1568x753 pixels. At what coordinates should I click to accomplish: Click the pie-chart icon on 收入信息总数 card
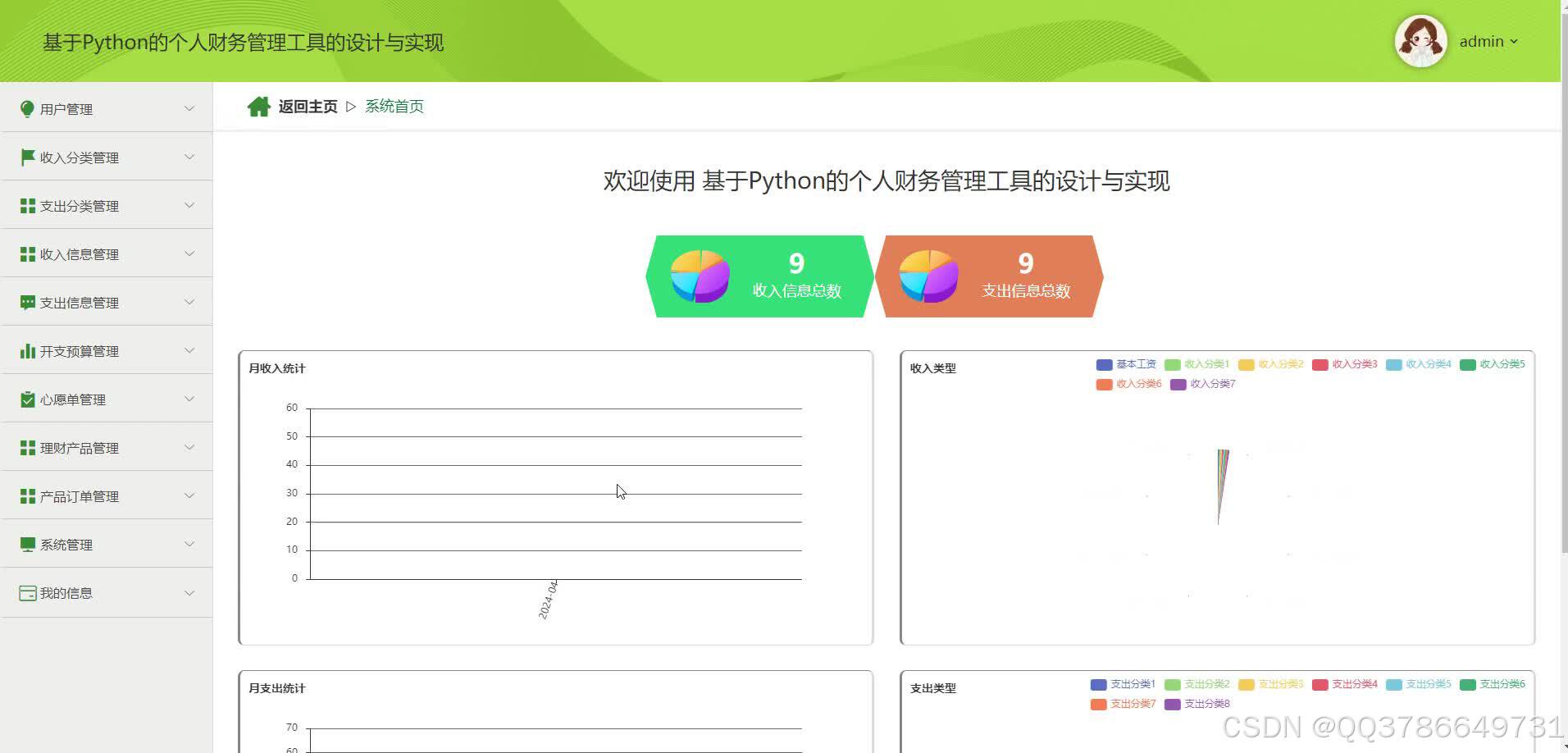point(700,276)
